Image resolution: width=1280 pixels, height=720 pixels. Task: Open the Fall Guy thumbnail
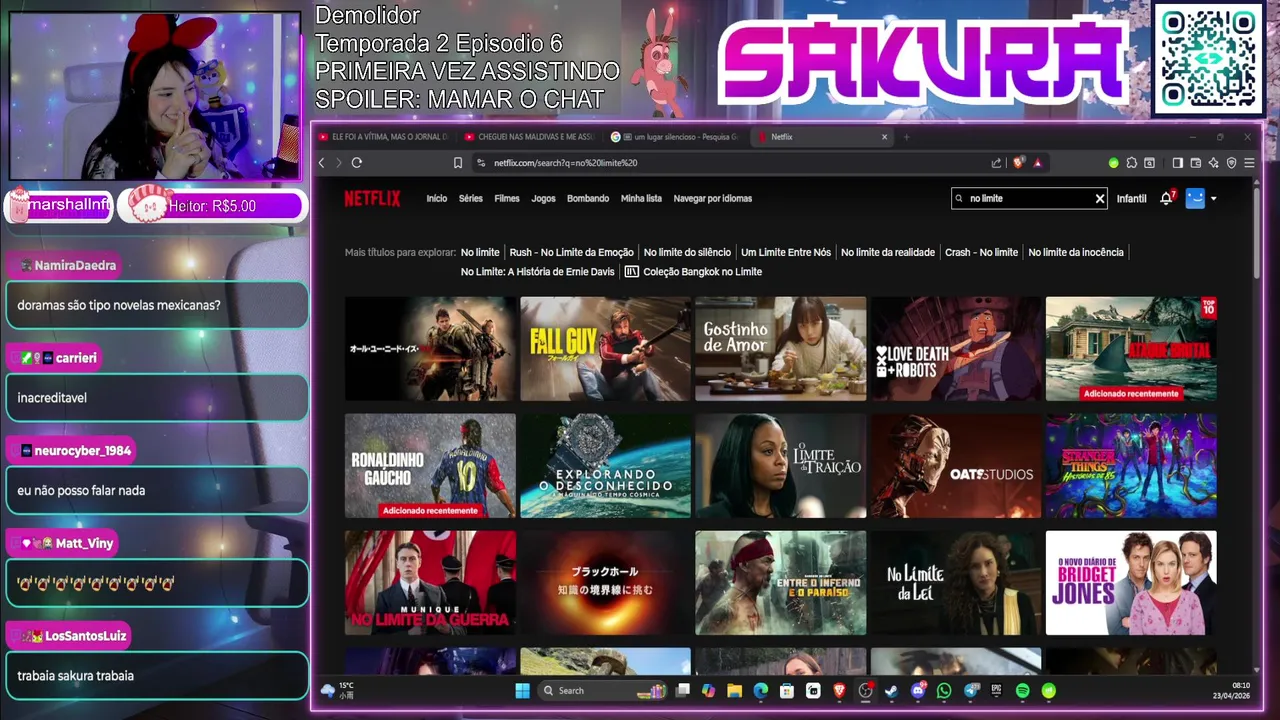point(605,349)
